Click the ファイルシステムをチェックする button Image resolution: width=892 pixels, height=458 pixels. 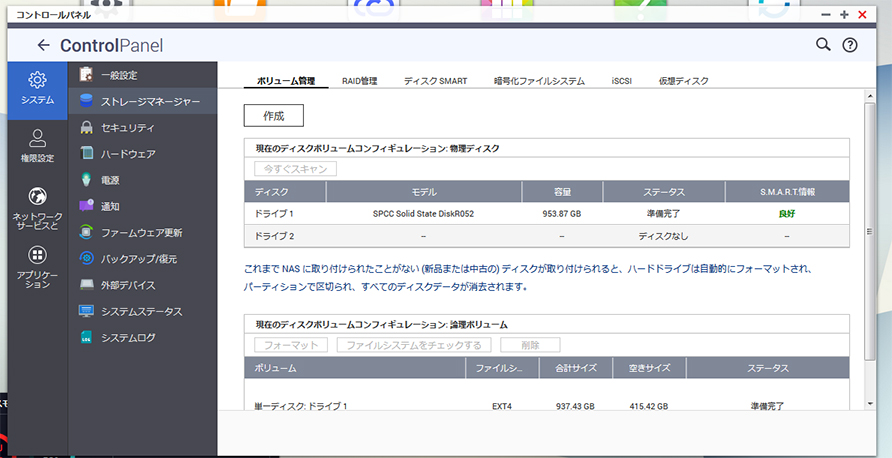tap(414, 345)
